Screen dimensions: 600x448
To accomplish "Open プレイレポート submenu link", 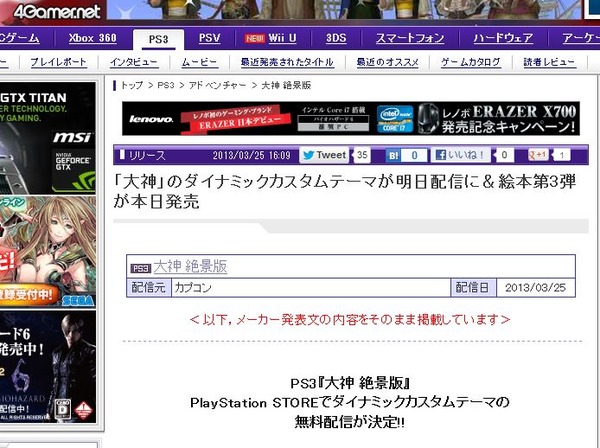I will pos(58,62).
